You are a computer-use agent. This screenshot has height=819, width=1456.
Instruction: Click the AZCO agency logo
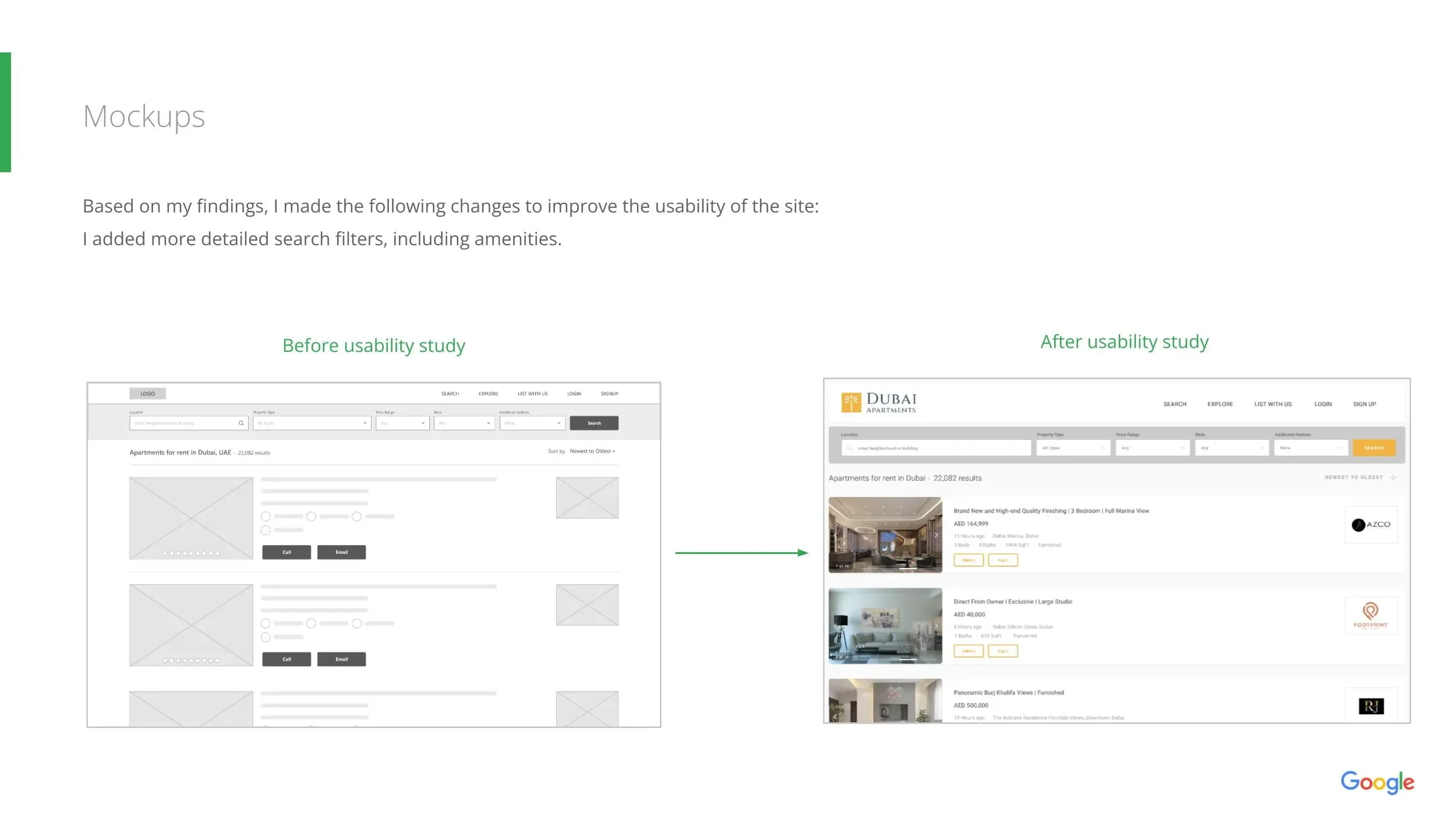(1370, 524)
